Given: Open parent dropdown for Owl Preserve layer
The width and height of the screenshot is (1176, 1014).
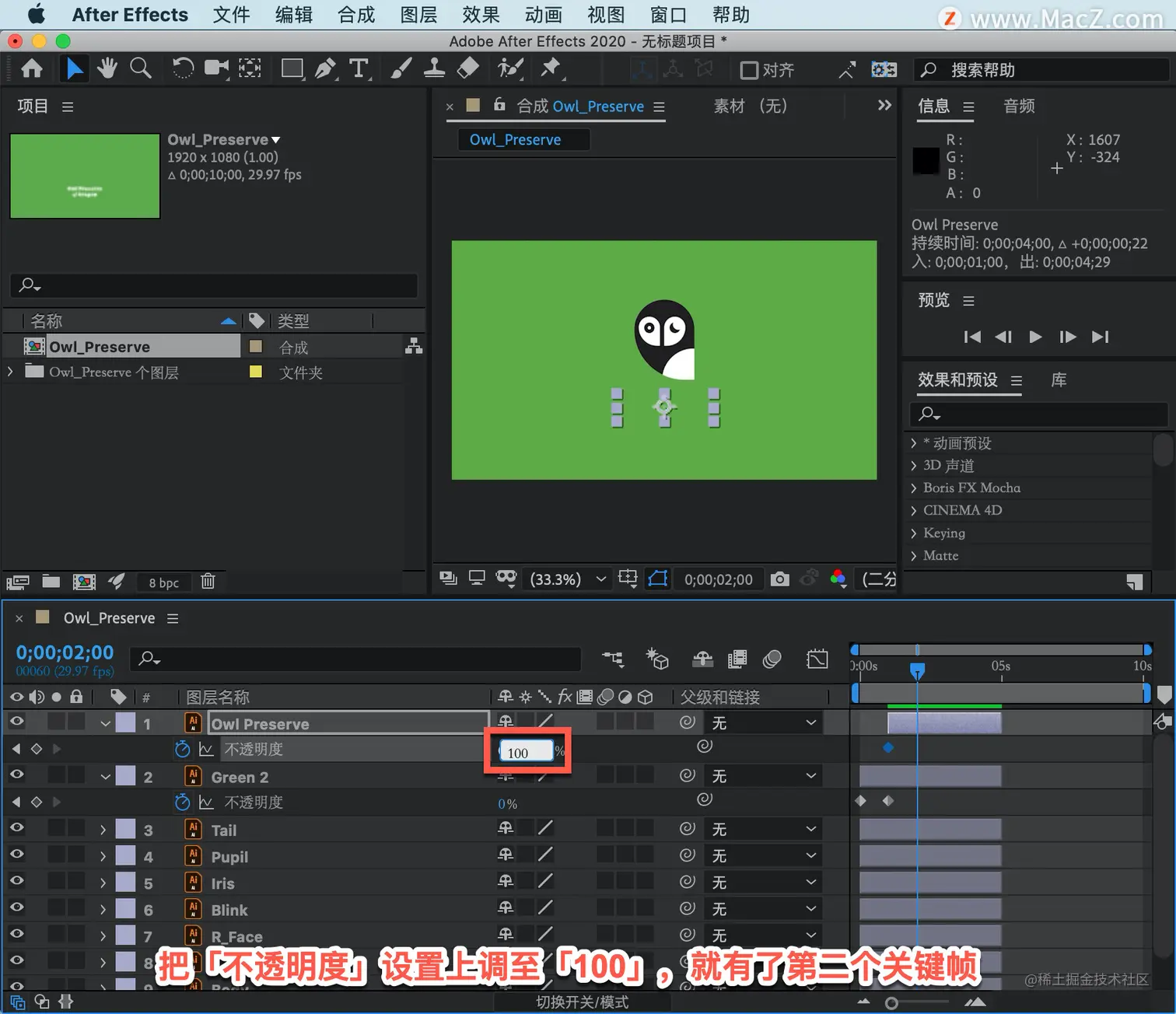Looking at the screenshot, I should click(764, 722).
